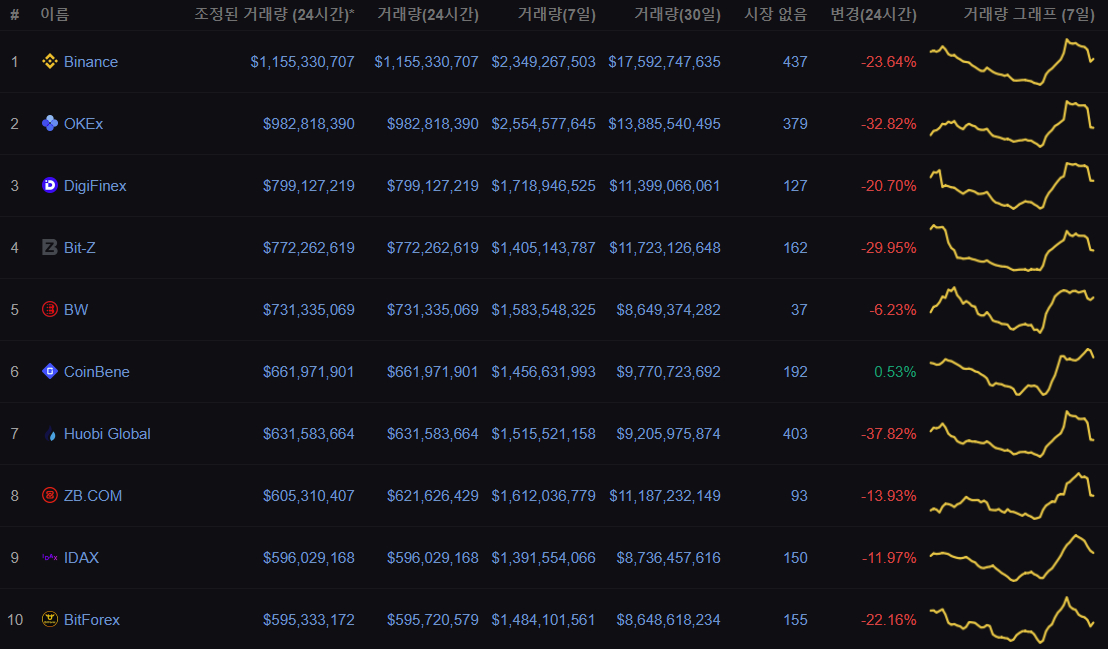
Task: Click ZB.COM 24-hour volume $621,626,429
Action: point(432,496)
